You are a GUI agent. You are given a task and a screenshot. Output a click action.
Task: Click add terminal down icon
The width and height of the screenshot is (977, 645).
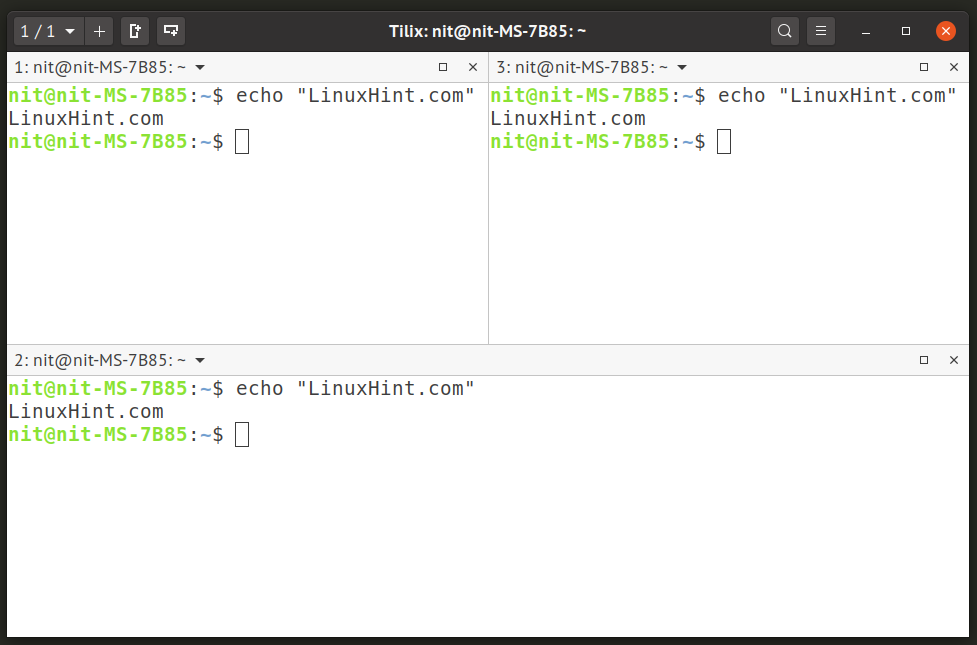(x=171, y=31)
